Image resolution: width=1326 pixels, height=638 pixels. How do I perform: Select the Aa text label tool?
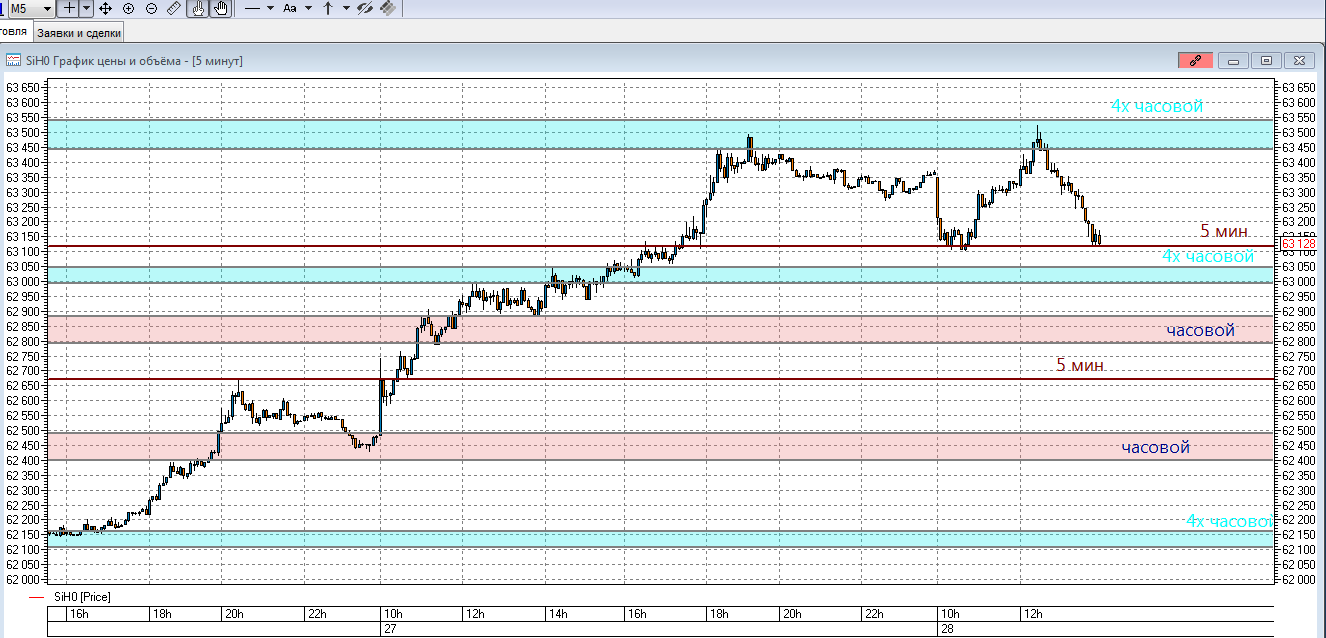pos(290,8)
